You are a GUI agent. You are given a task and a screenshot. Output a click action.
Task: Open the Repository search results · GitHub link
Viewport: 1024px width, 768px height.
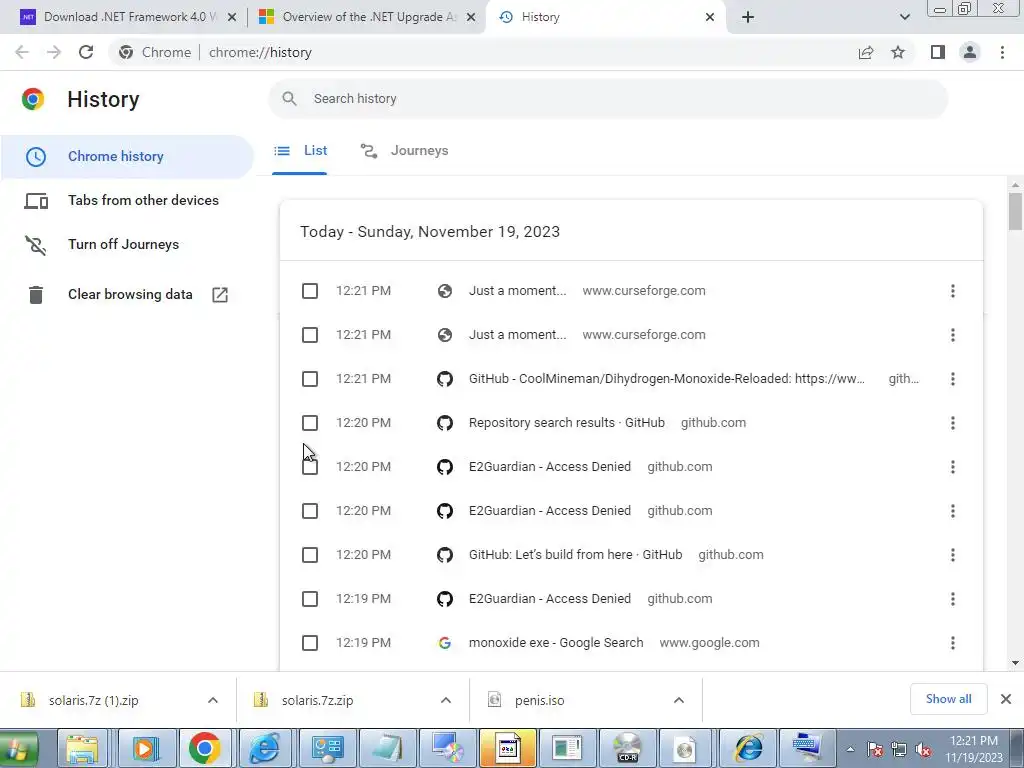coord(566,423)
